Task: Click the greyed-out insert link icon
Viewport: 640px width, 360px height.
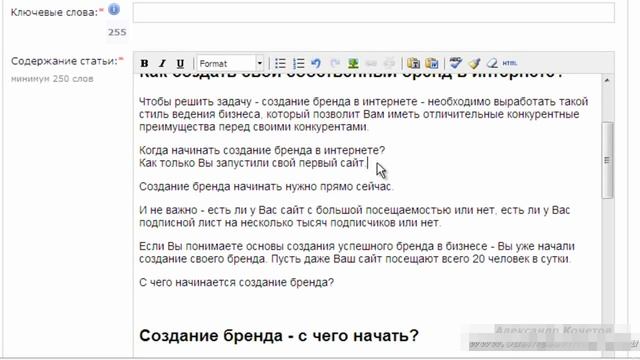Action: click(x=371, y=63)
